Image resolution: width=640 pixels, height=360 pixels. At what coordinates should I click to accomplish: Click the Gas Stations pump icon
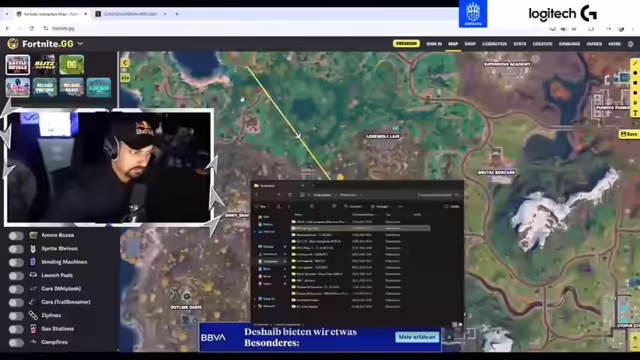(x=33, y=329)
